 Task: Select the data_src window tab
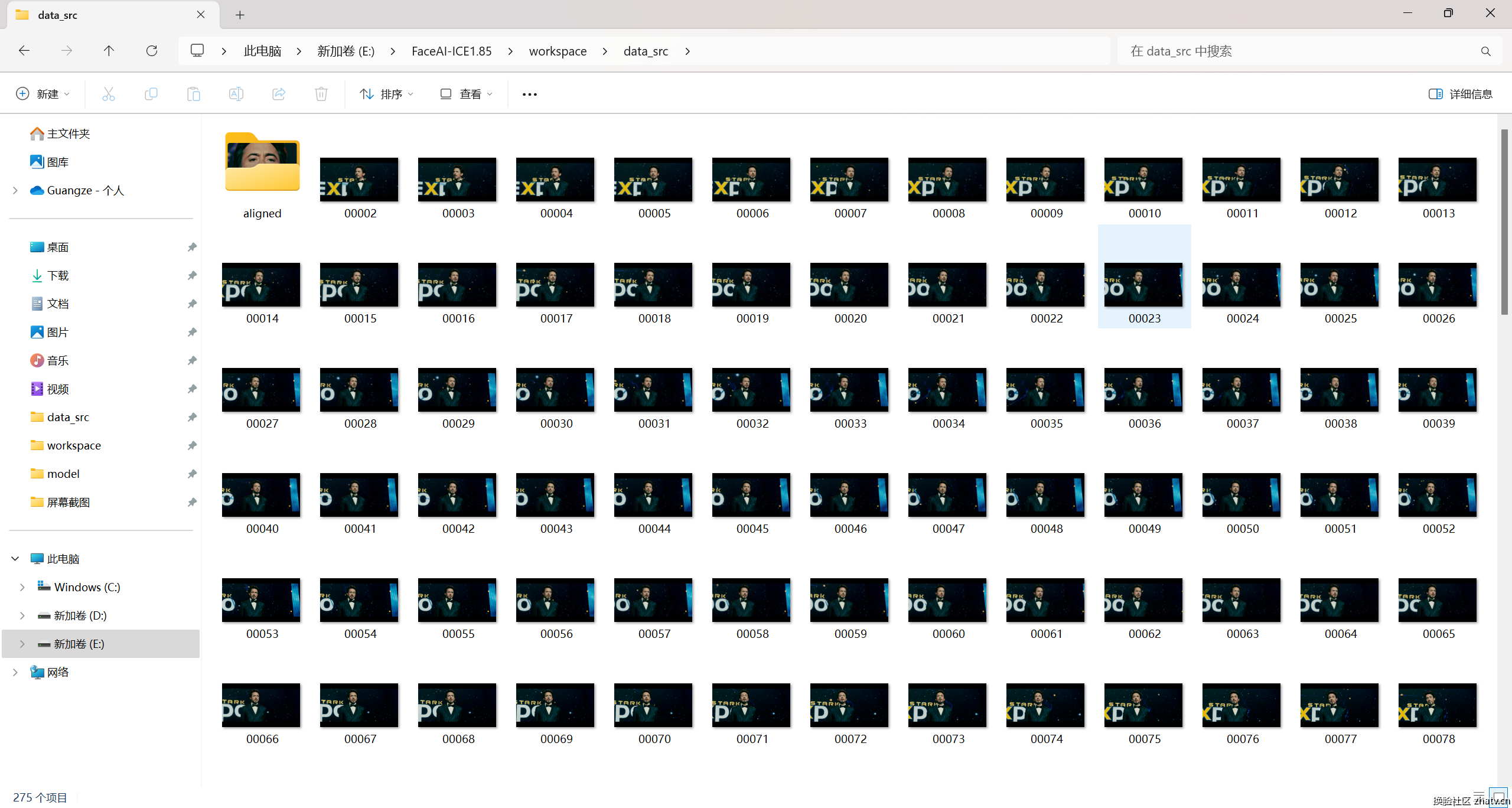pos(112,15)
